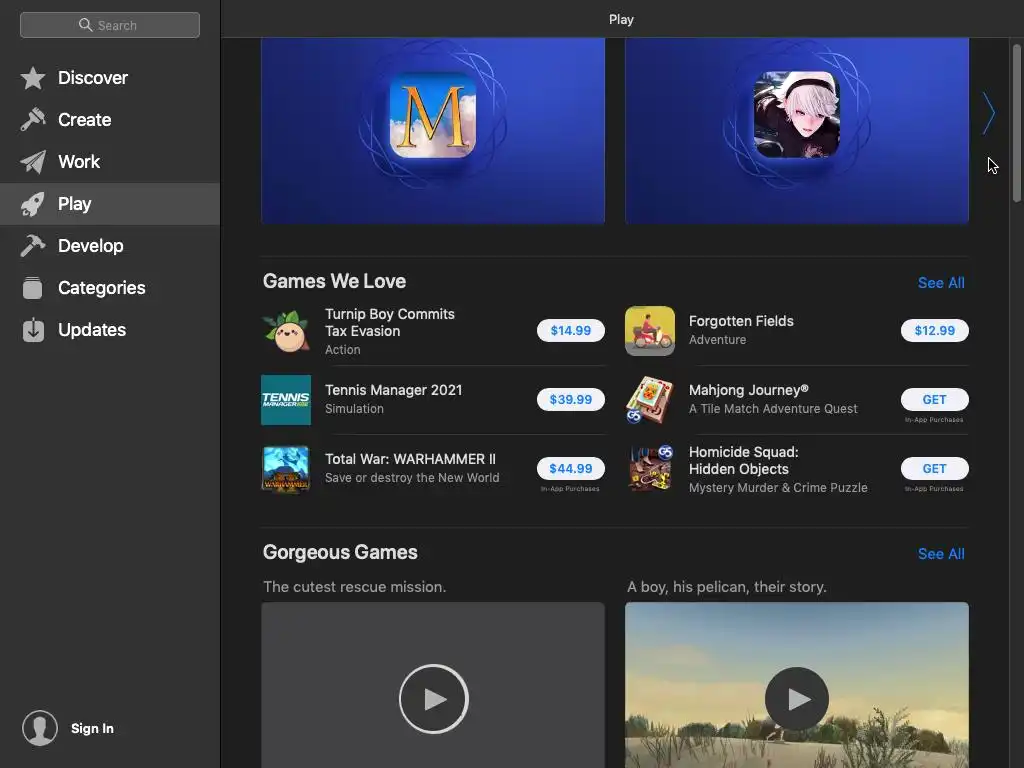The width and height of the screenshot is (1024, 768).
Task: Buy Forgotten Fields for $12.99
Action: [x=935, y=330]
